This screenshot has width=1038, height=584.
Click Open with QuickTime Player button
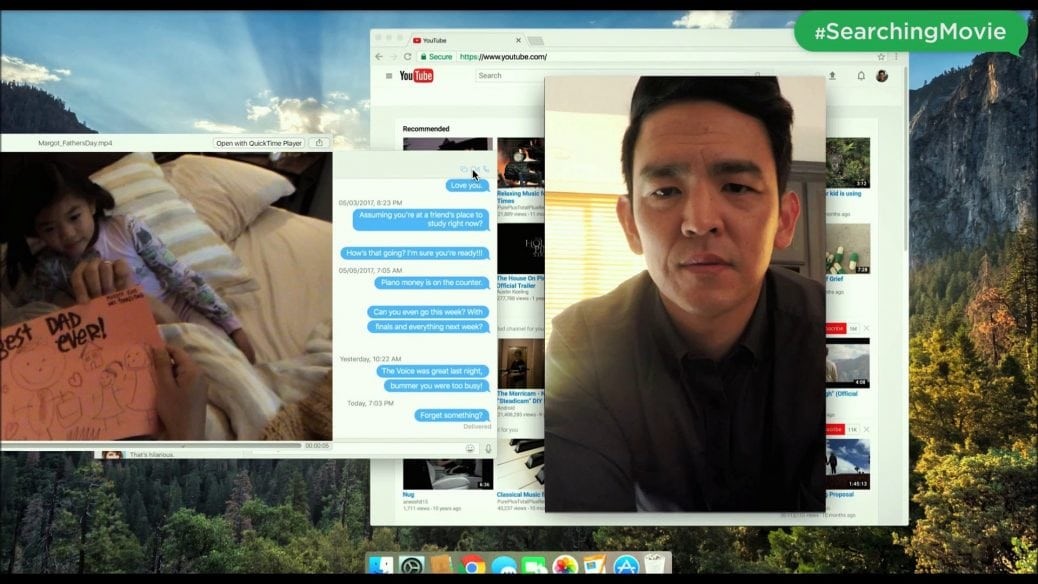tap(258, 143)
